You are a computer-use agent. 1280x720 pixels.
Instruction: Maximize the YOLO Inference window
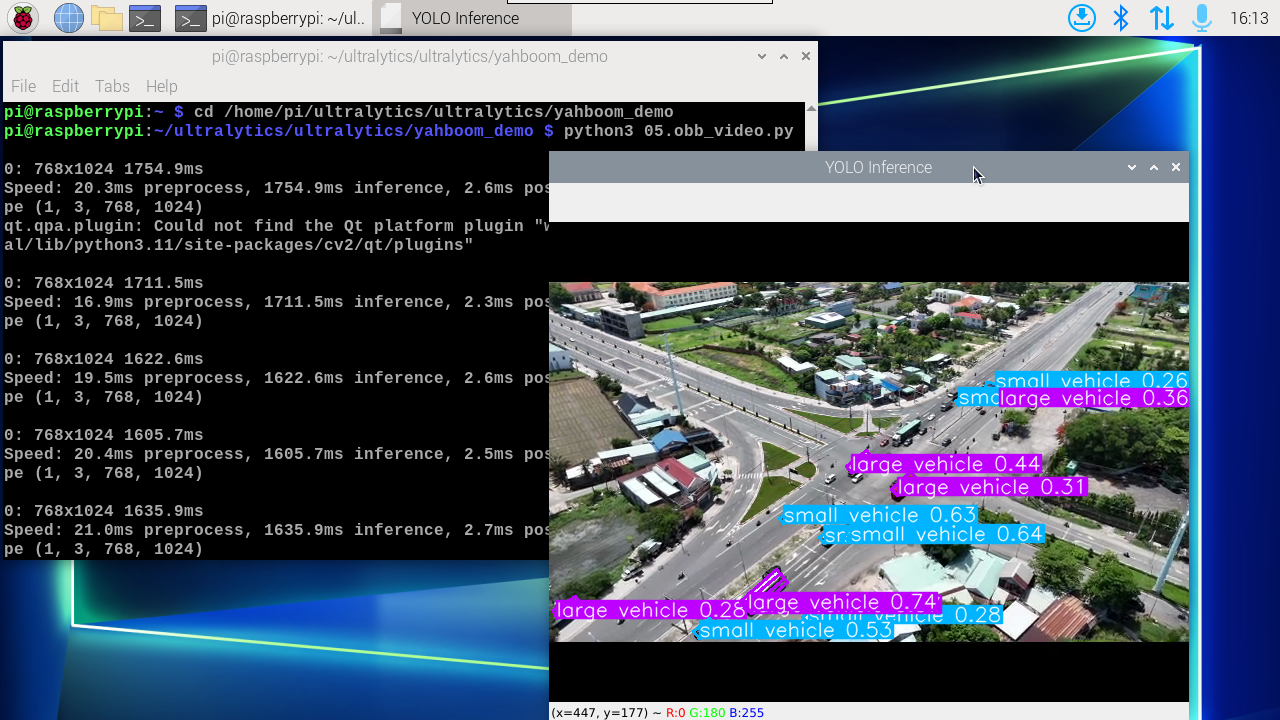[1154, 167]
